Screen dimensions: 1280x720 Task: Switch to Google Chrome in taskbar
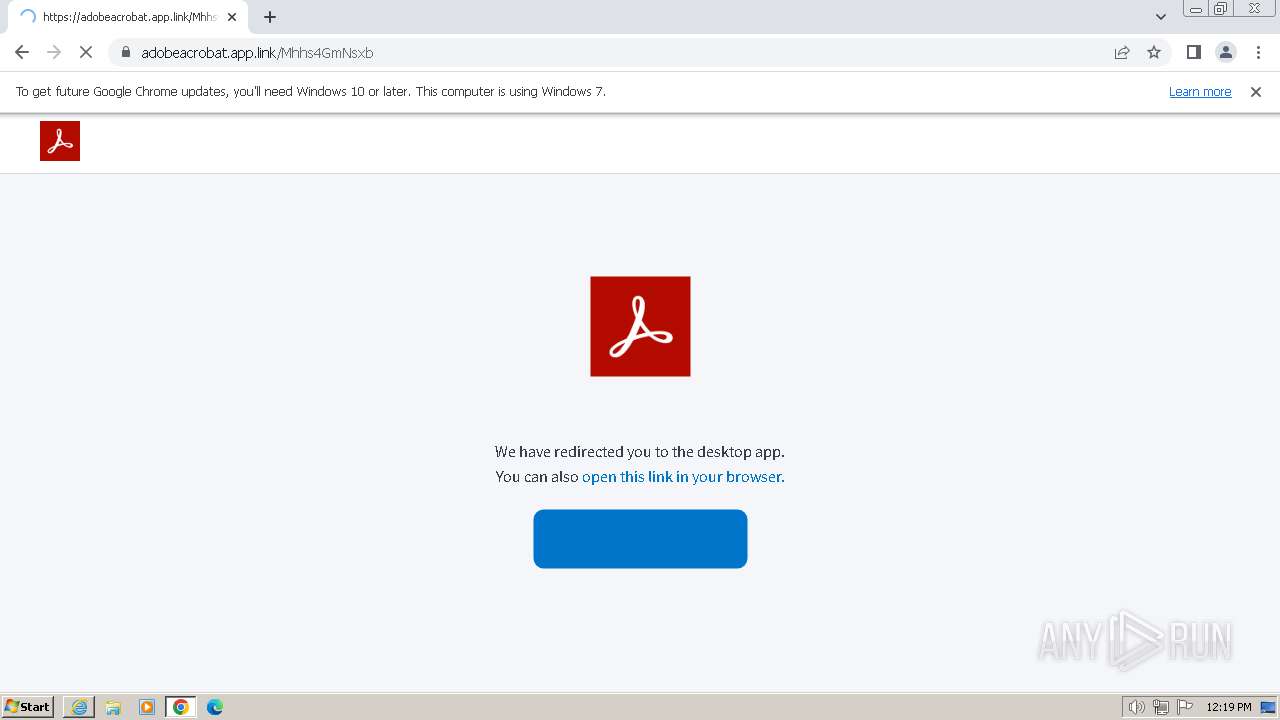(x=181, y=707)
